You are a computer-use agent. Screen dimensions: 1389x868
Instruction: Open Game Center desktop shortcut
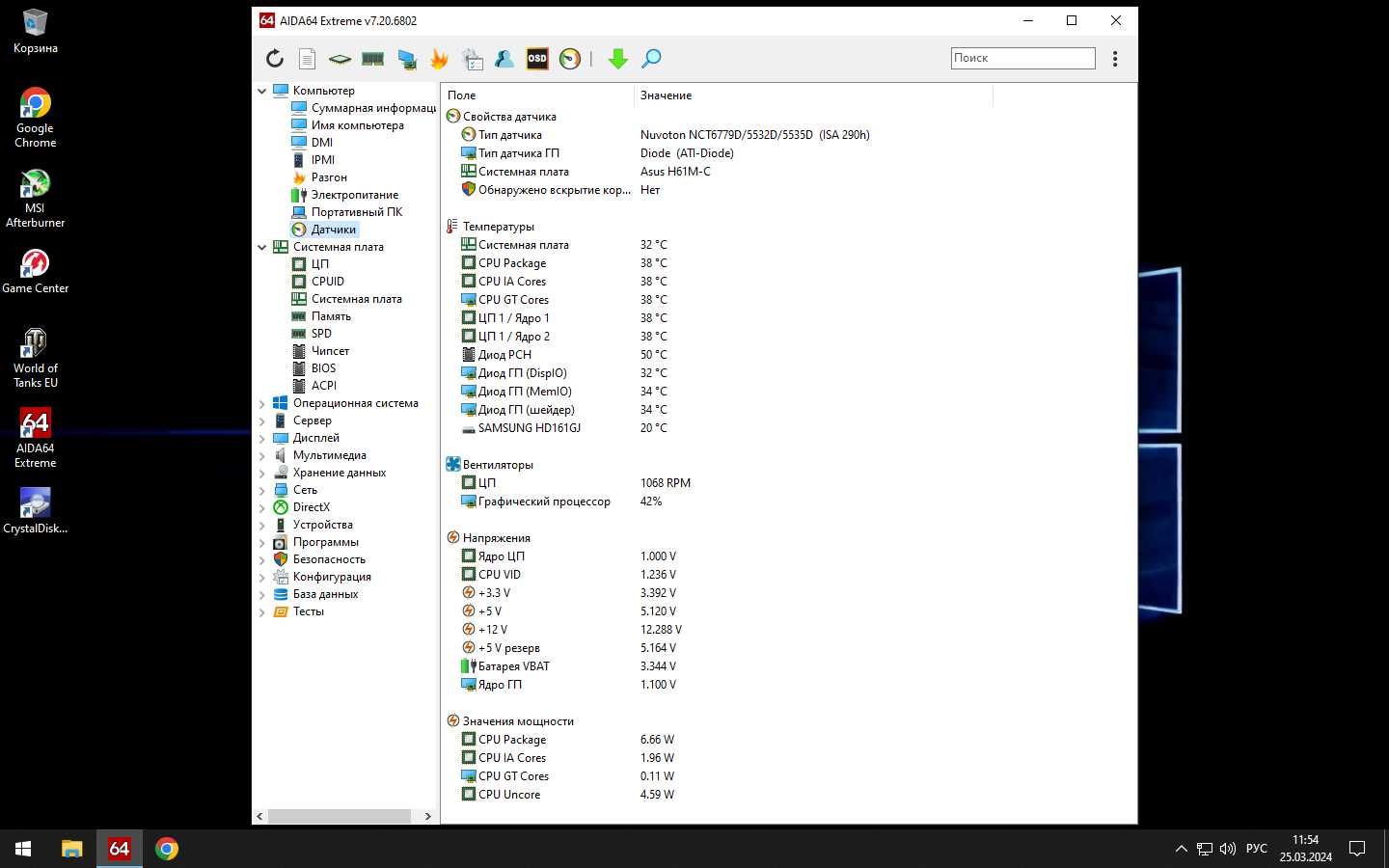coord(35,271)
